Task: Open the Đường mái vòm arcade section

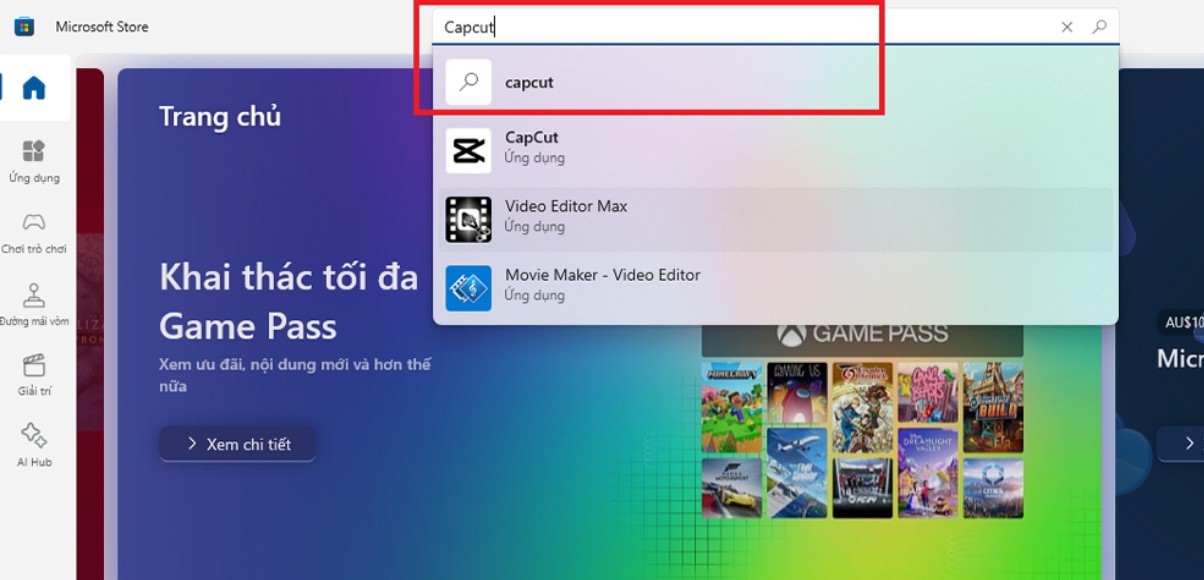Action: click(x=34, y=304)
